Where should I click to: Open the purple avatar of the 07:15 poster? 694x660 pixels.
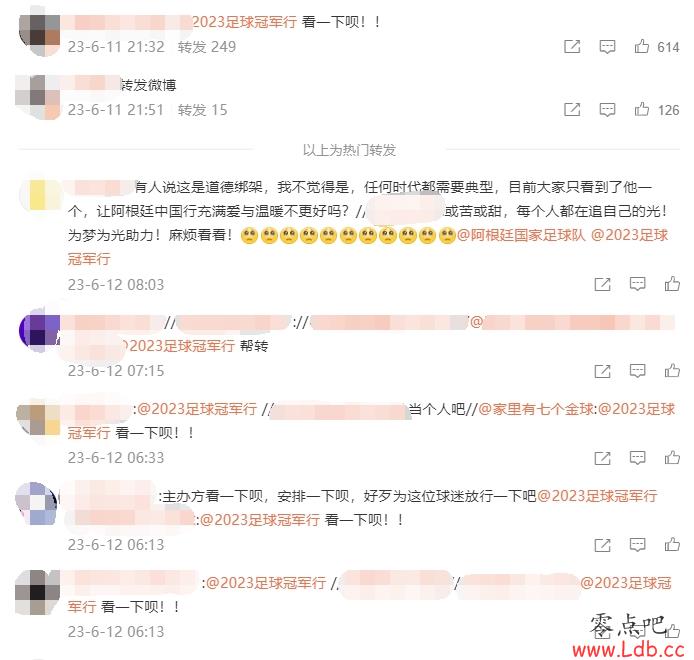pyautogui.click(x=39, y=330)
